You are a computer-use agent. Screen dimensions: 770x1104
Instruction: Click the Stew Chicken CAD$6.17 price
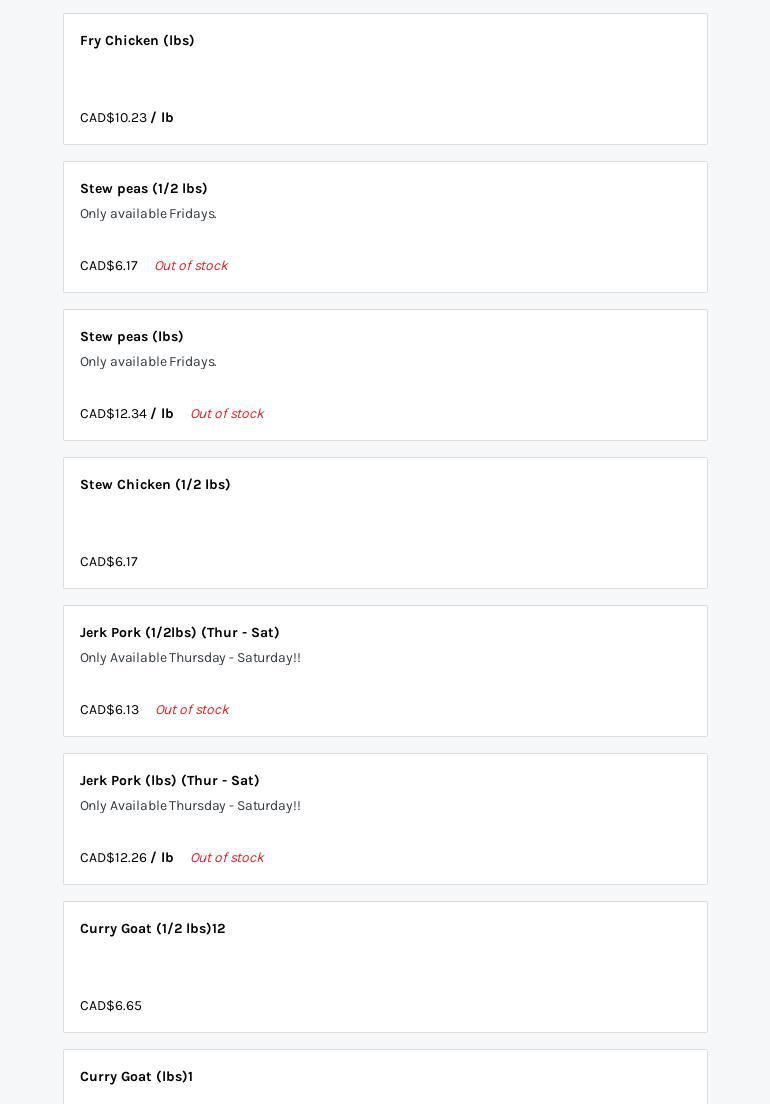click(109, 562)
